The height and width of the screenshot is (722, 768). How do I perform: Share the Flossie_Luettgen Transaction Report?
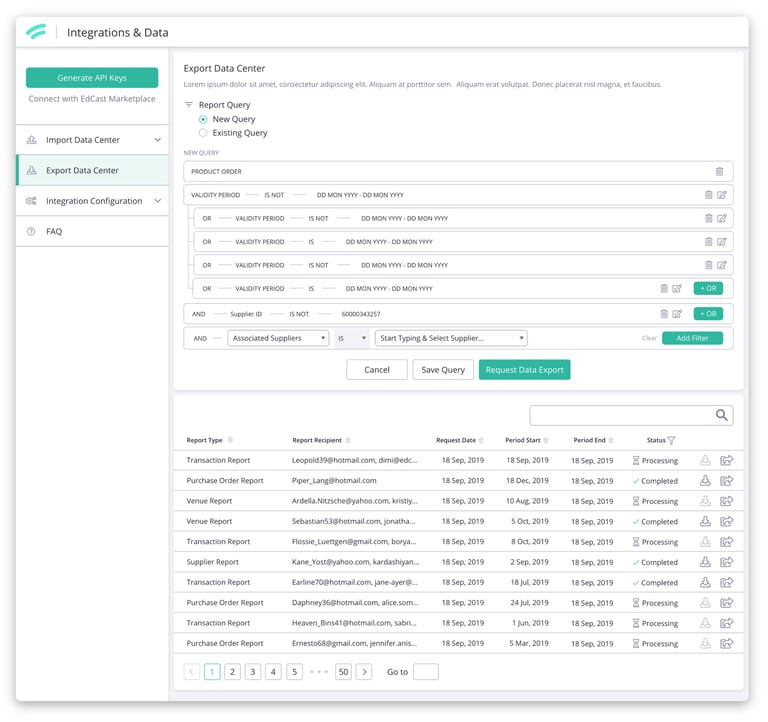(x=726, y=542)
